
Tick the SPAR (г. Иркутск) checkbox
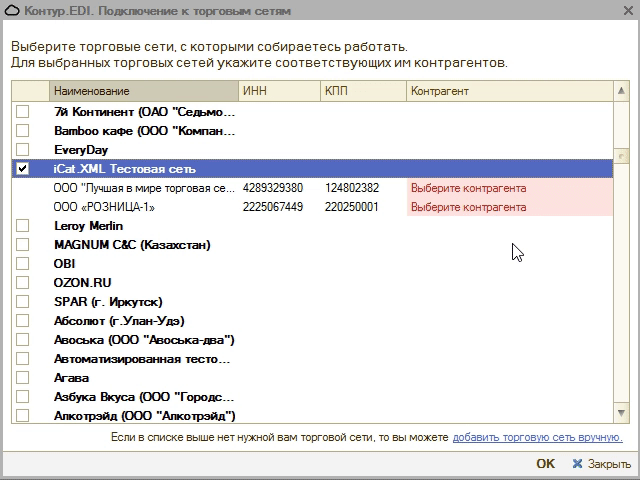(22, 301)
